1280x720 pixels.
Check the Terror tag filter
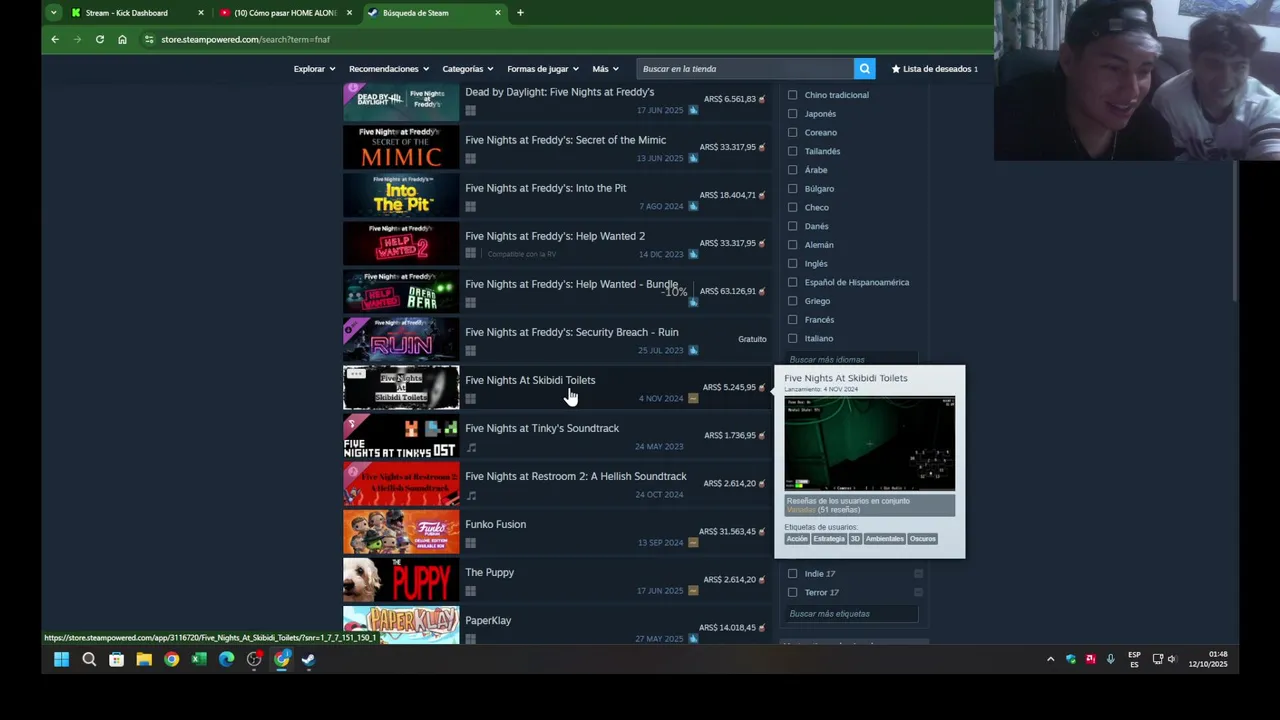pyautogui.click(x=792, y=592)
